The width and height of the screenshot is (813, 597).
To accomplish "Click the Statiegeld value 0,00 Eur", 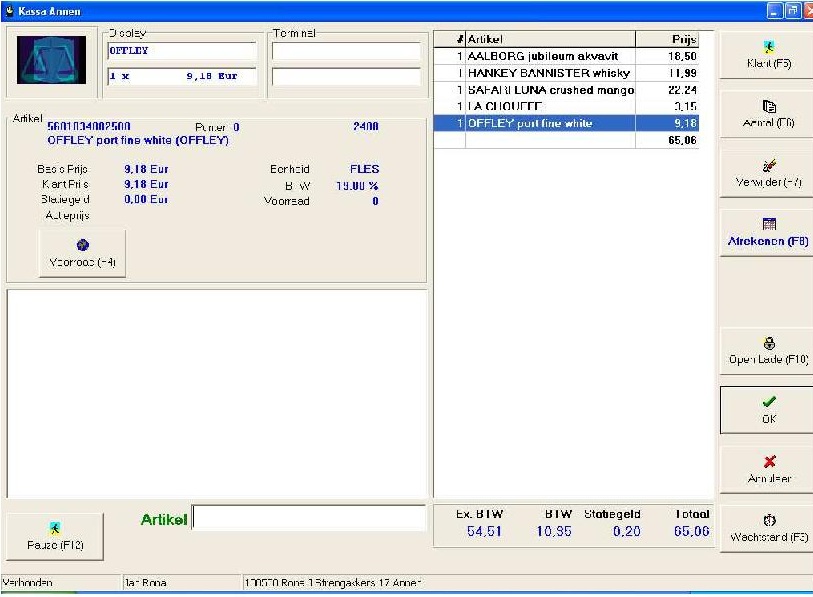I will pos(146,199).
